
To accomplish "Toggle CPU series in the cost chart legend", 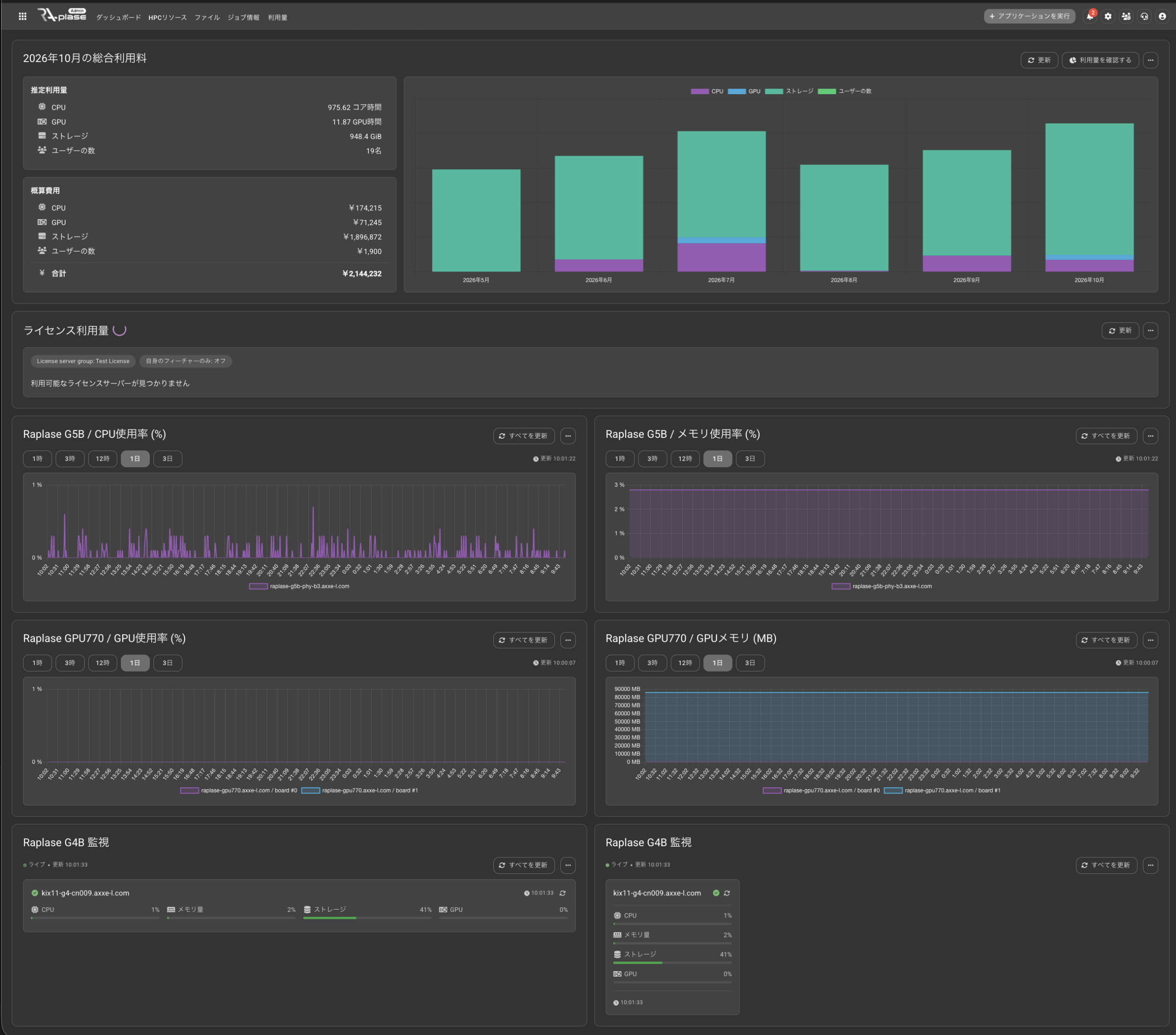I will (x=707, y=91).
